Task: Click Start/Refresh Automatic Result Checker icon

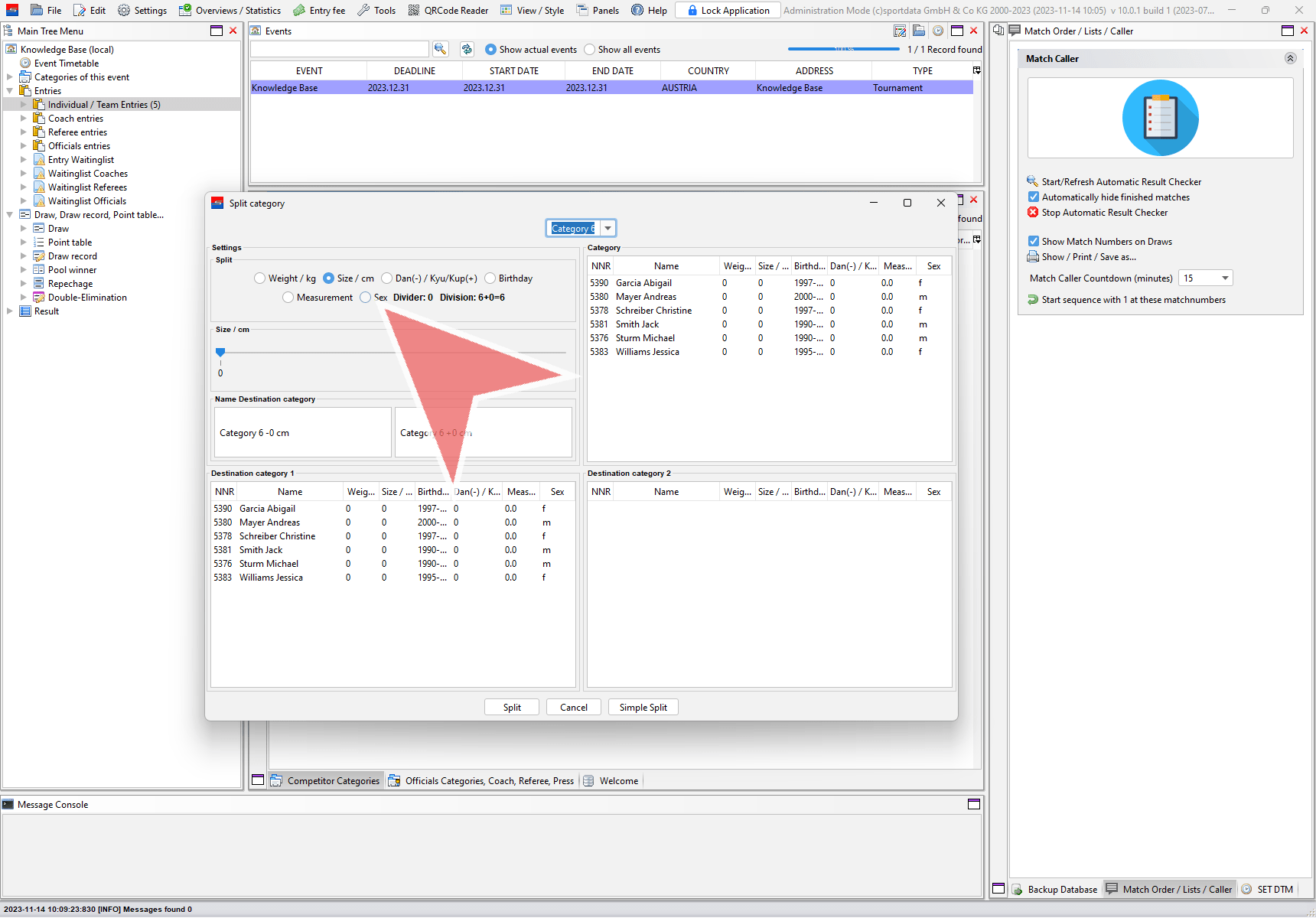Action: [1033, 181]
